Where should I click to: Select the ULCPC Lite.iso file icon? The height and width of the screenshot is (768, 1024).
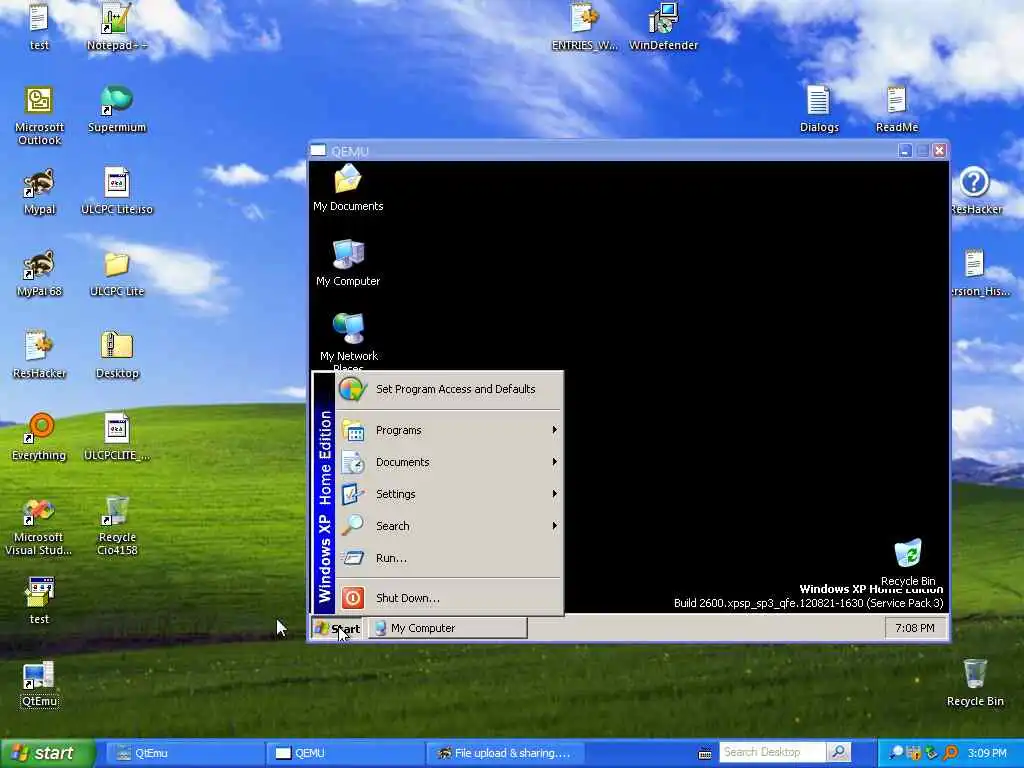117,191
